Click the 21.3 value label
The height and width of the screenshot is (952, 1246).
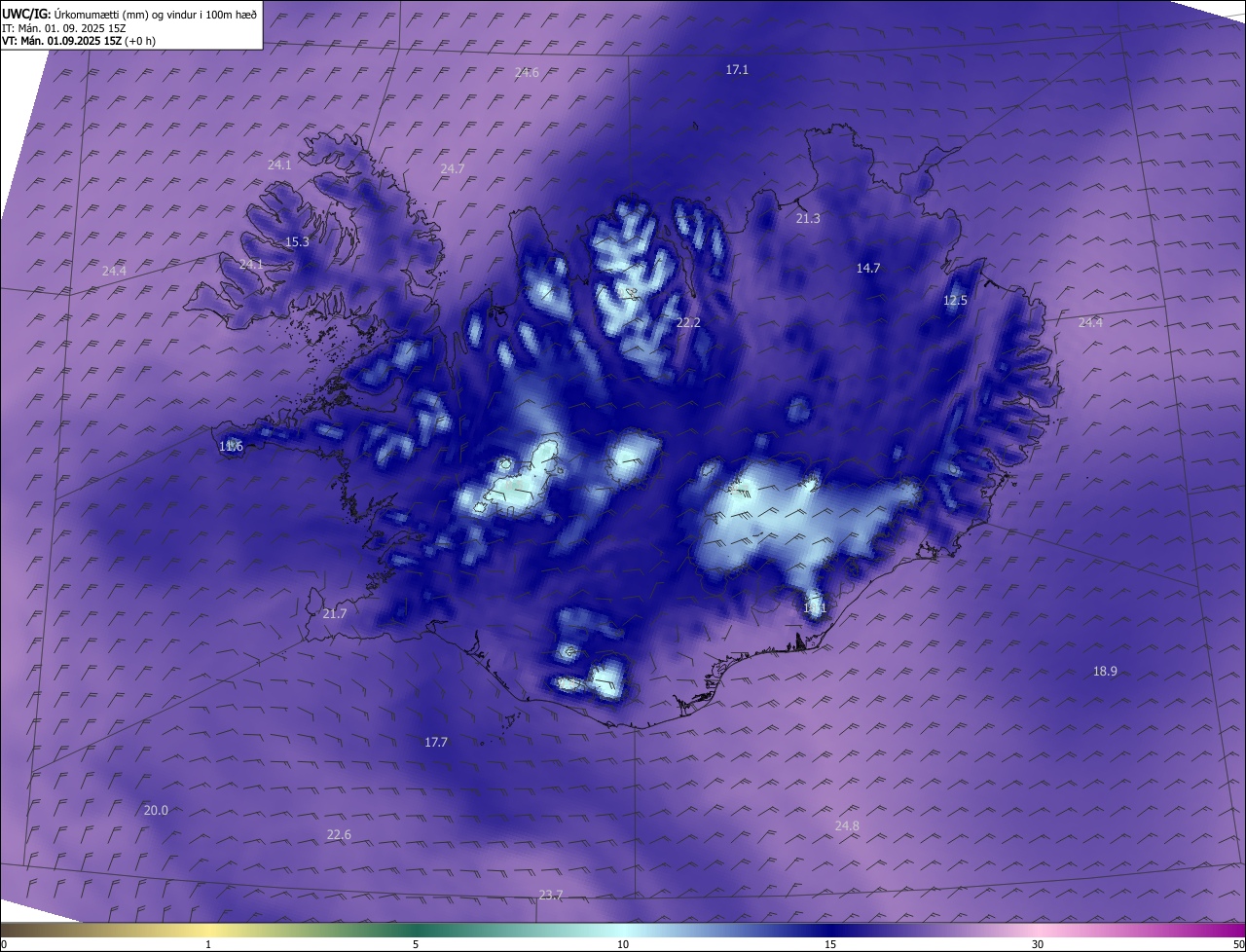(x=808, y=219)
